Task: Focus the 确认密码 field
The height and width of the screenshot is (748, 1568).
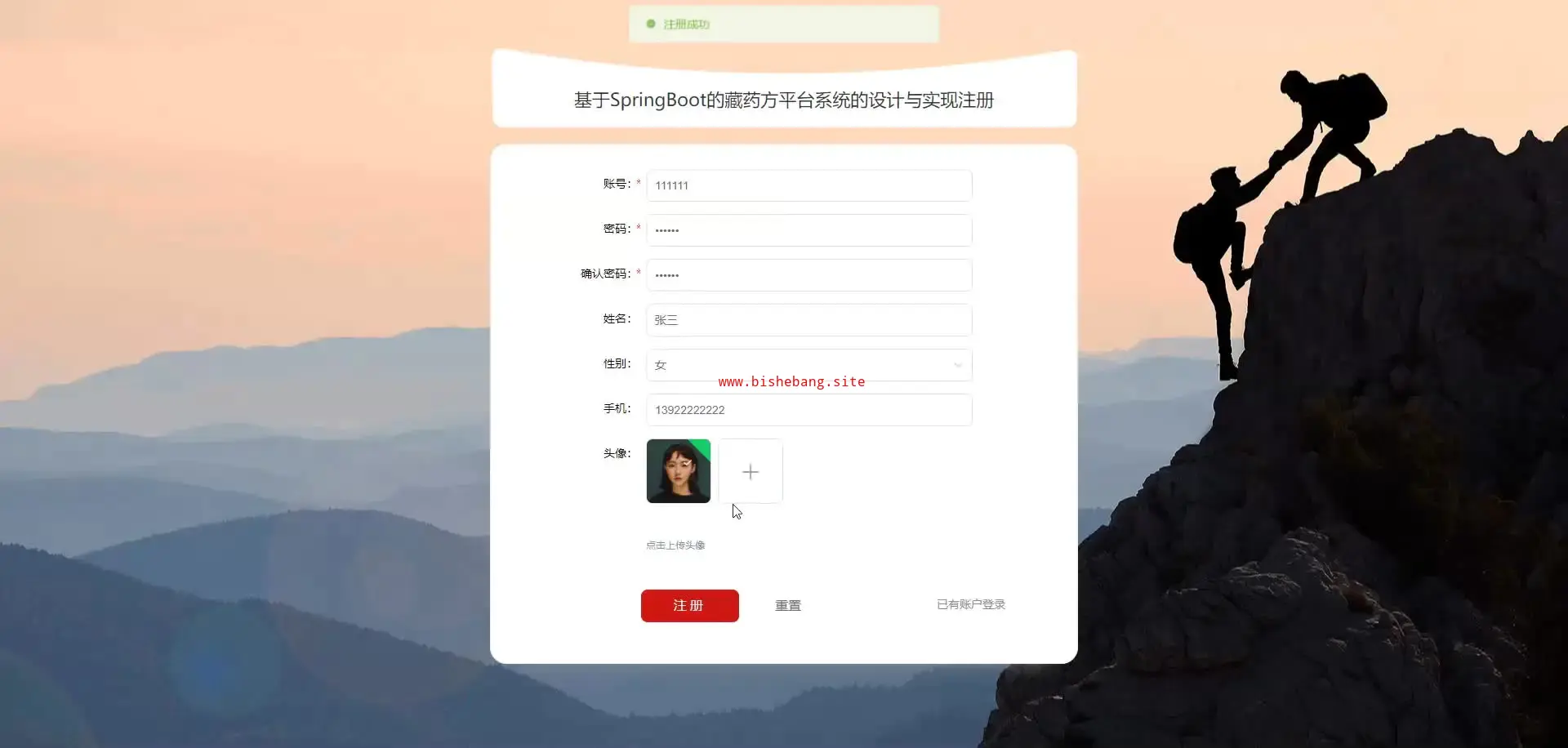Action: 809,275
